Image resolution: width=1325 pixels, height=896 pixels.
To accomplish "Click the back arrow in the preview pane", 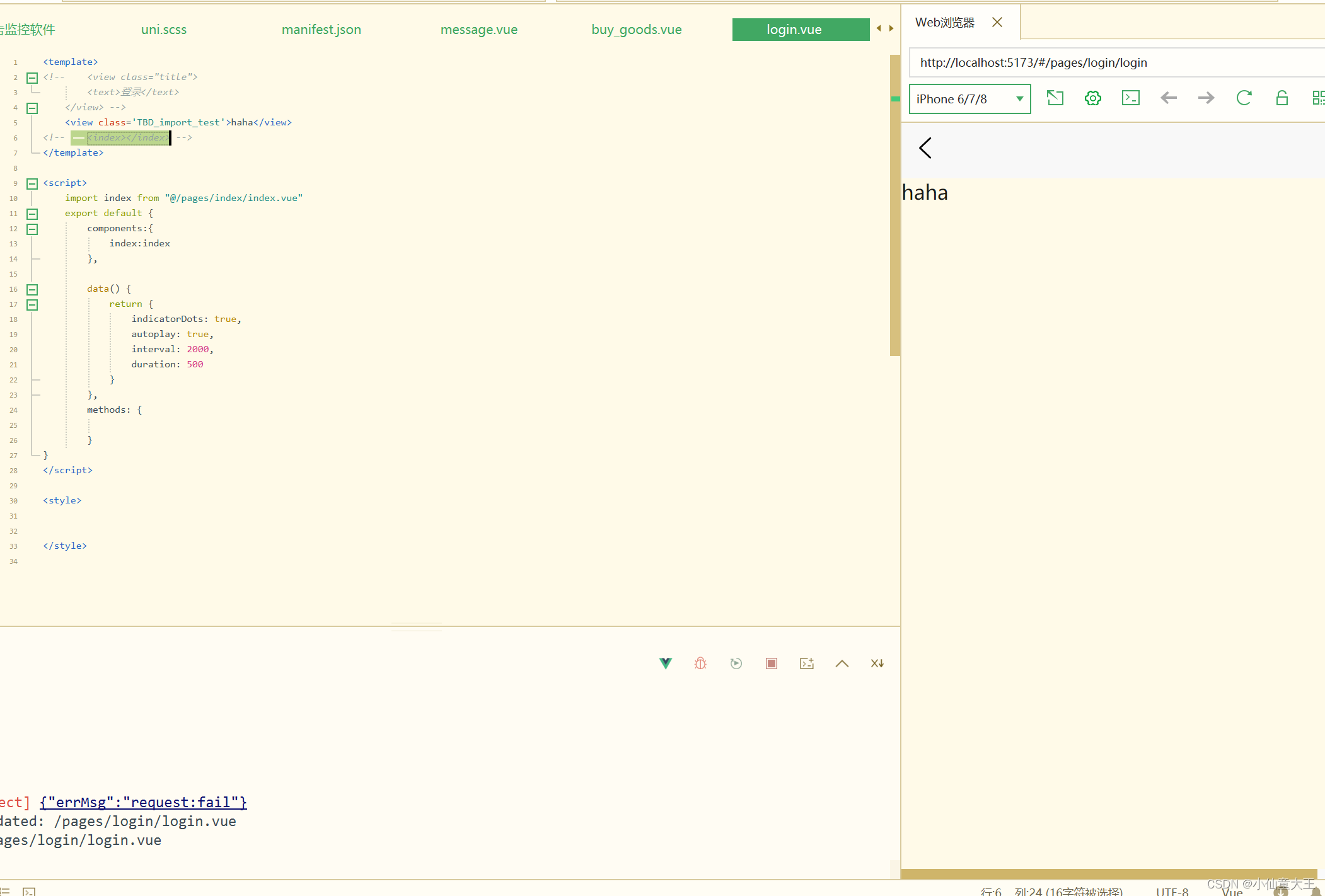I will coord(925,148).
